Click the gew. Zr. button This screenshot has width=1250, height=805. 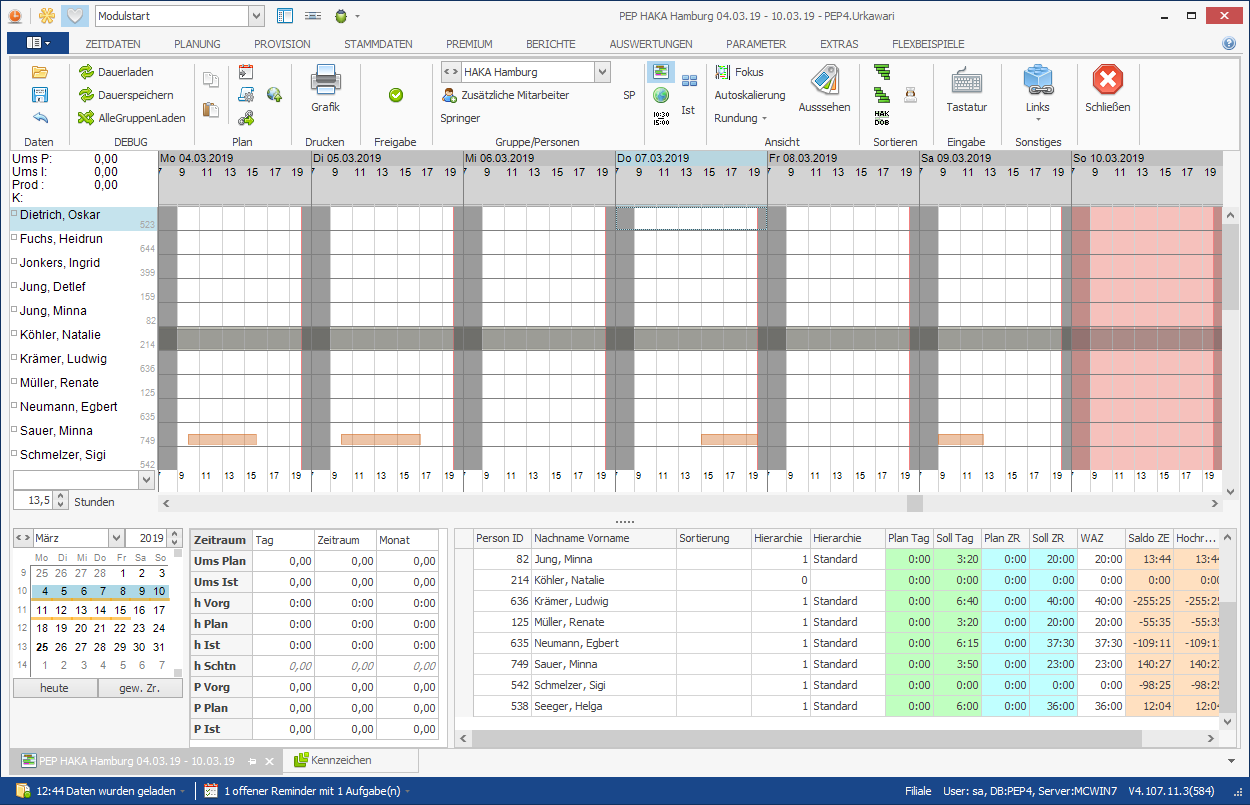140,688
